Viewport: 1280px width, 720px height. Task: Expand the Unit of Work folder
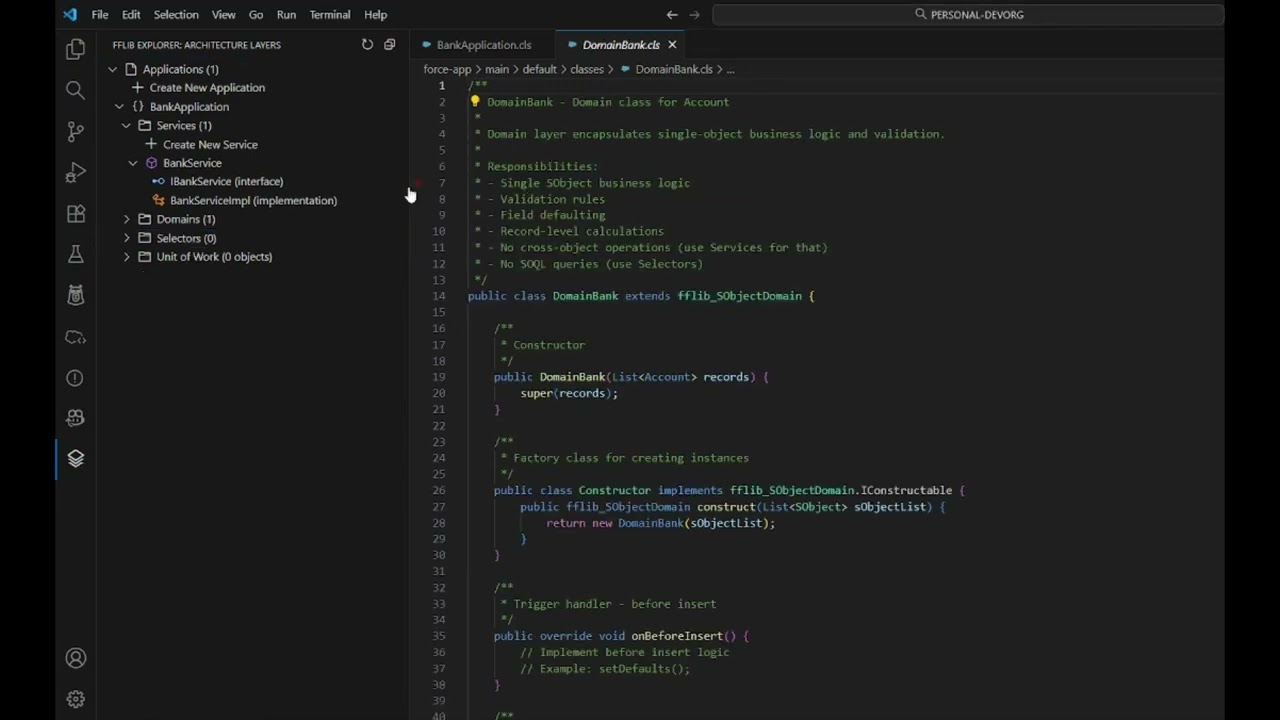pyautogui.click(x=126, y=257)
